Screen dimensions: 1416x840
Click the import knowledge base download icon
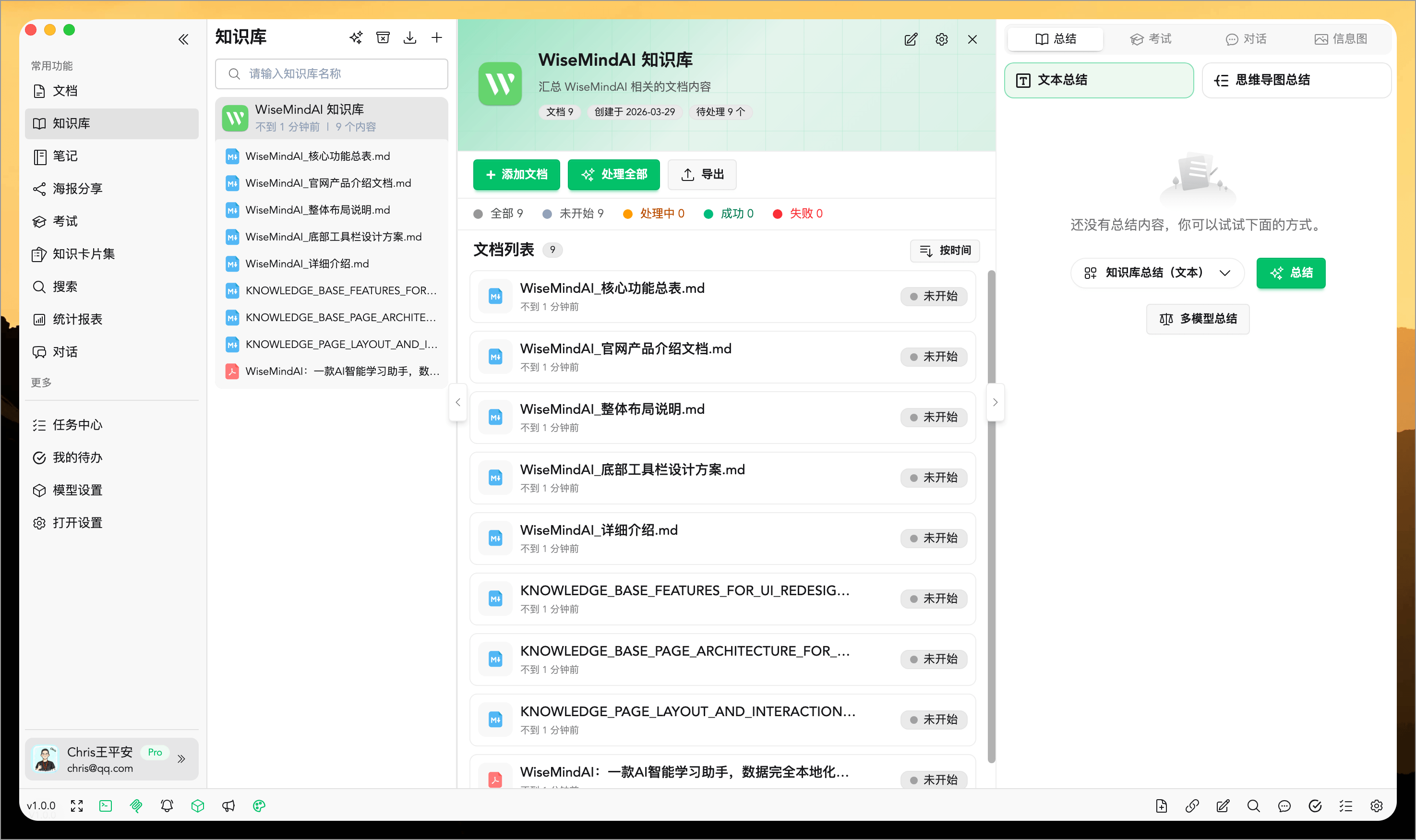coord(410,37)
